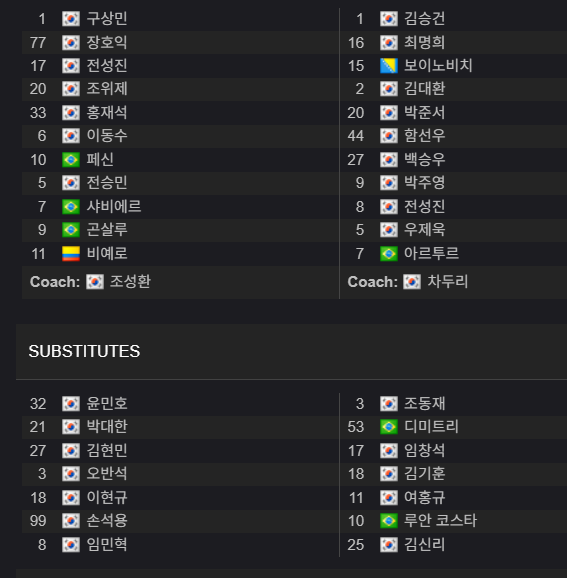Open substitute 임민혁 profile
This screenshot has width=567, height=578.
[107, 544]
